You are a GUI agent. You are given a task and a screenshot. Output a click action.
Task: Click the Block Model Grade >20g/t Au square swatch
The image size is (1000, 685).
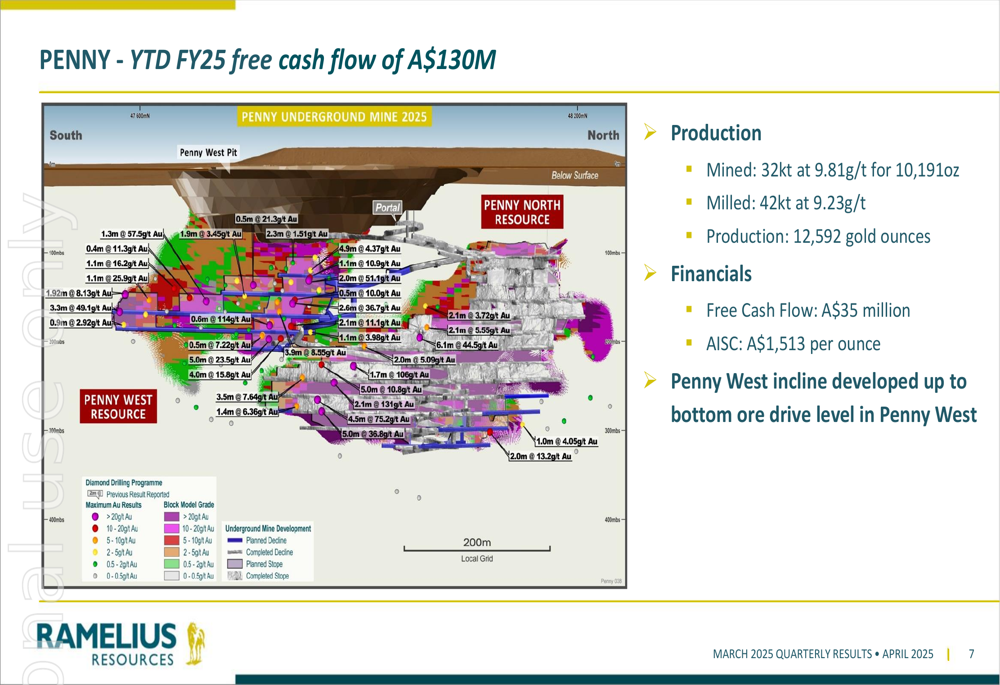172,517
